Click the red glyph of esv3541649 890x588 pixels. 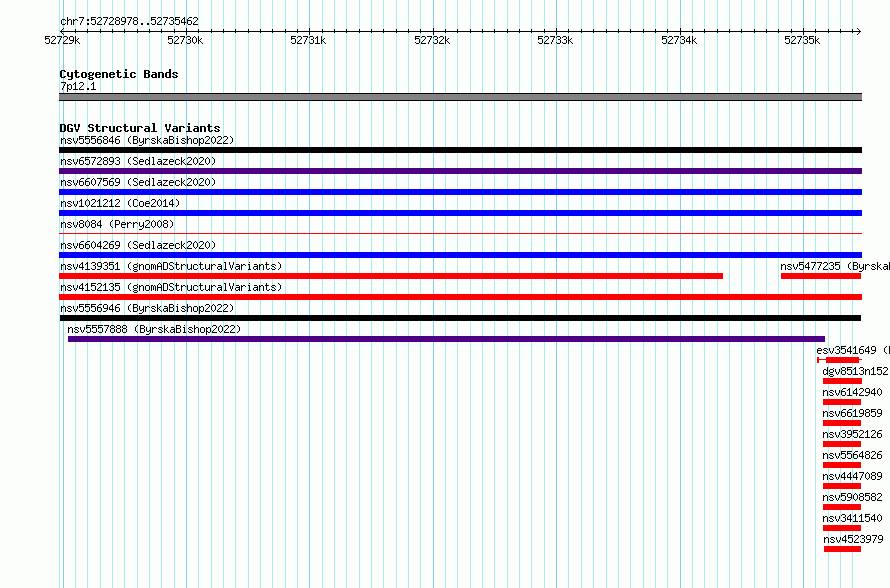pyautogui.click(x=839, y=360)
